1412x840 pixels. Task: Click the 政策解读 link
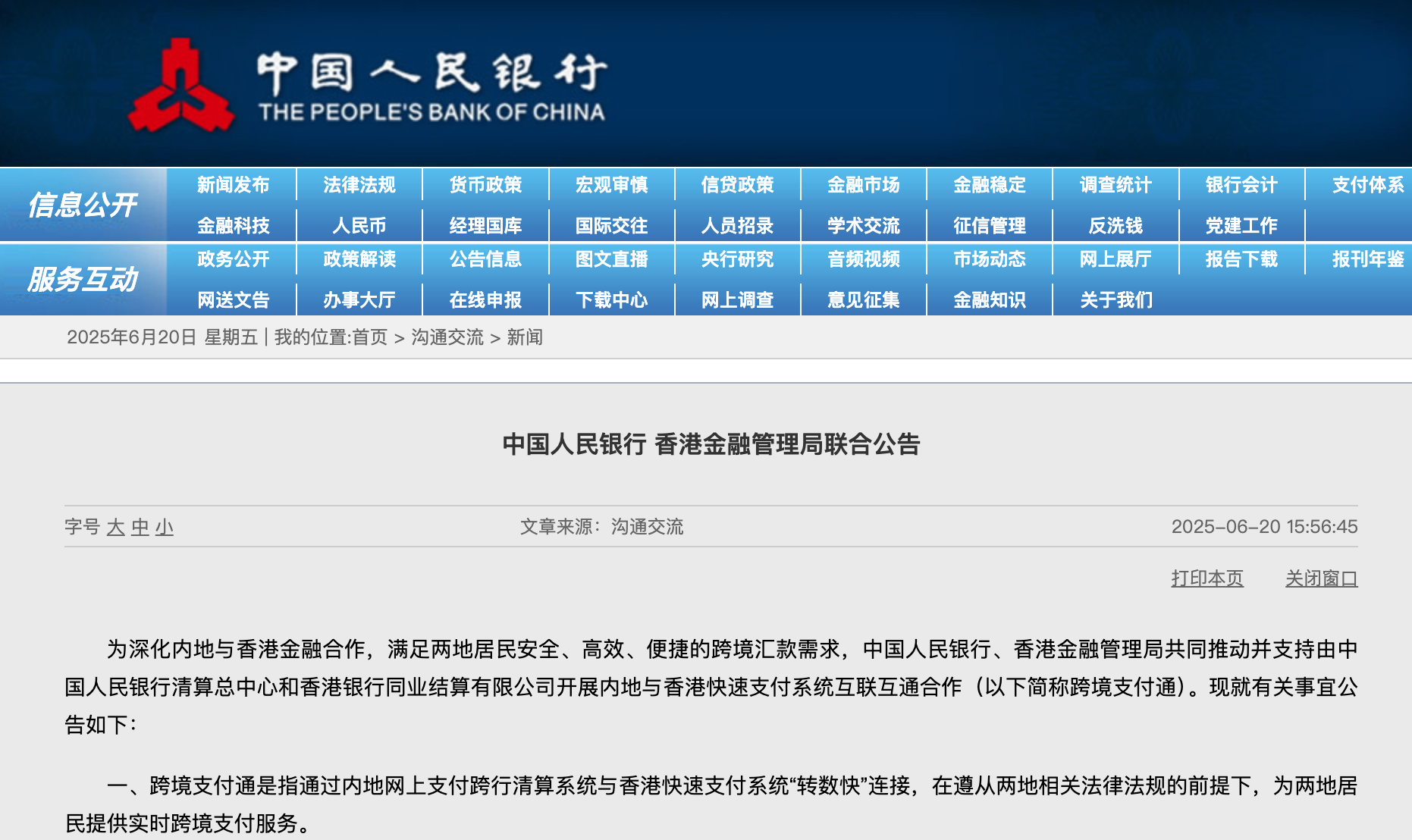[x=359, y=259]
